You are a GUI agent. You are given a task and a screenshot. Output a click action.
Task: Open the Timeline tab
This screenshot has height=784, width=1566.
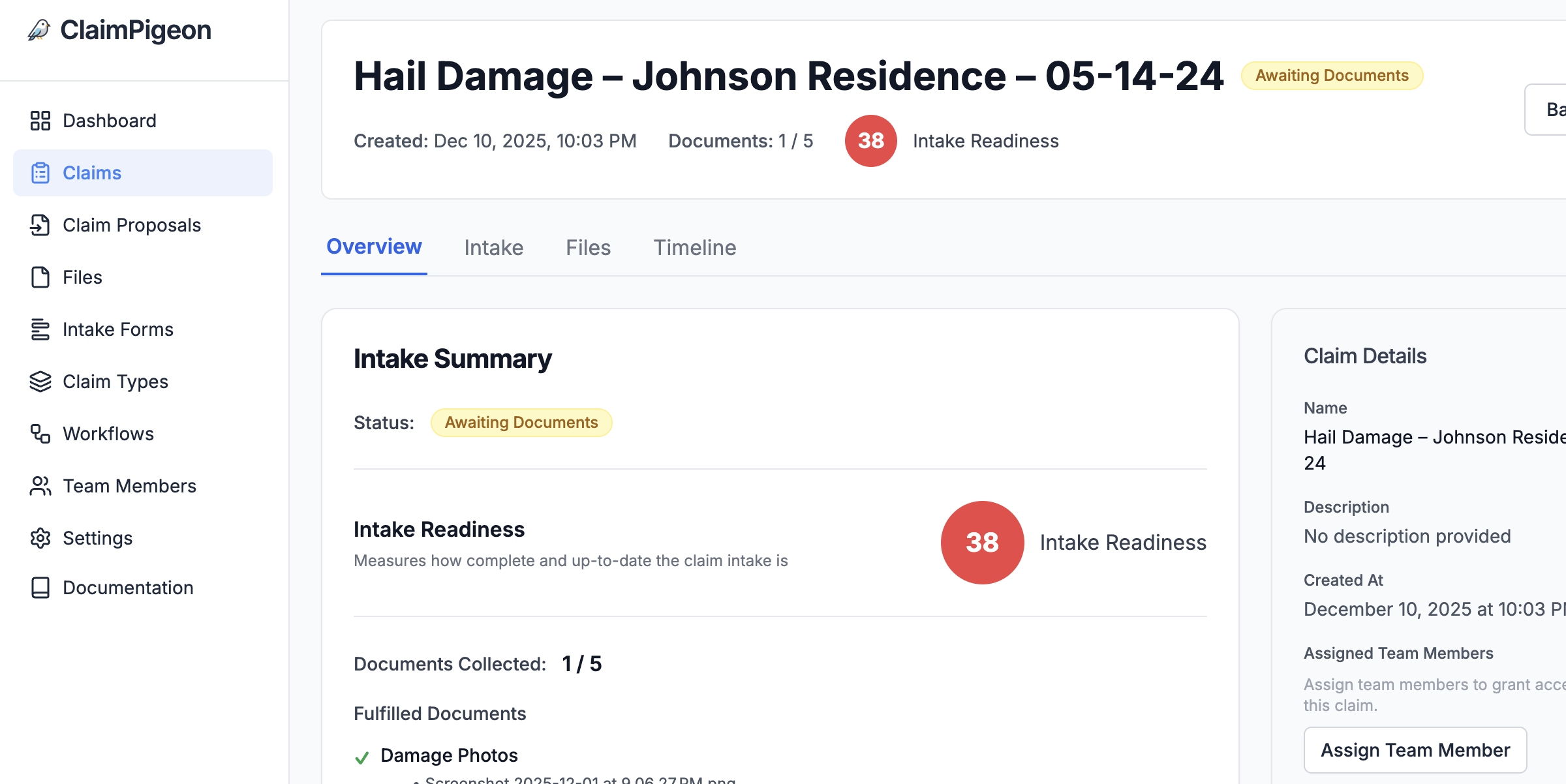click(694, 248)
